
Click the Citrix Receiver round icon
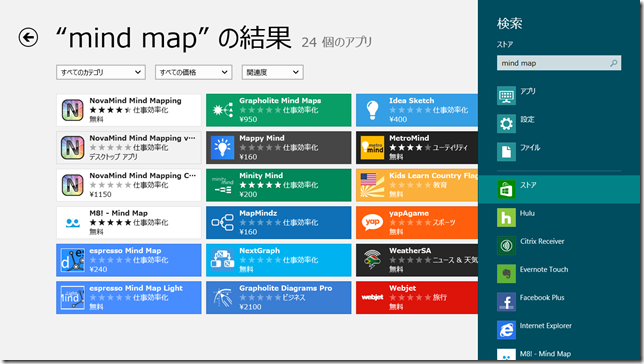[506, 246]
